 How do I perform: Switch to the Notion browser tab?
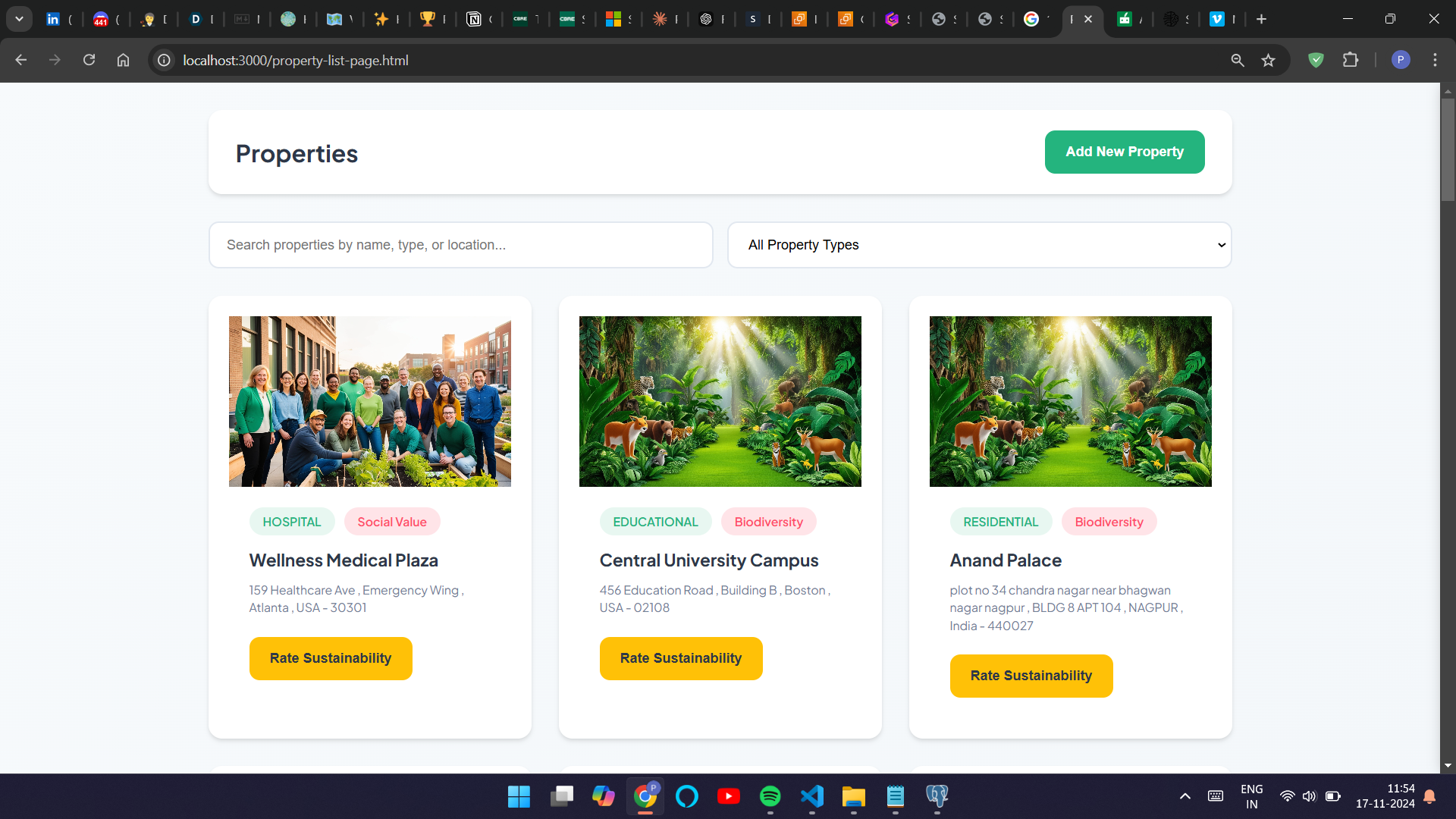click(x=474, y=19)
